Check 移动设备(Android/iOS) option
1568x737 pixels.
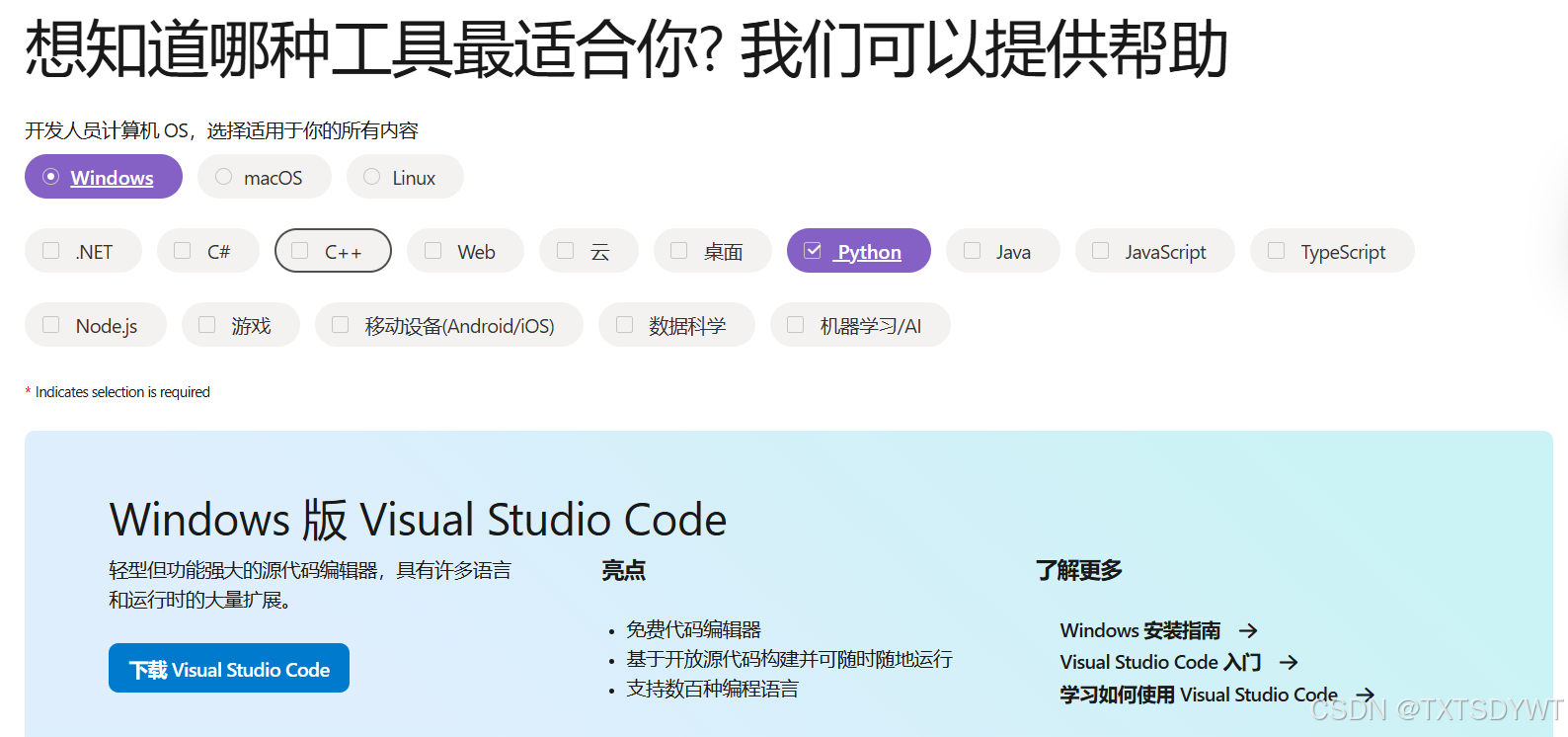click(x=449, y=325)
